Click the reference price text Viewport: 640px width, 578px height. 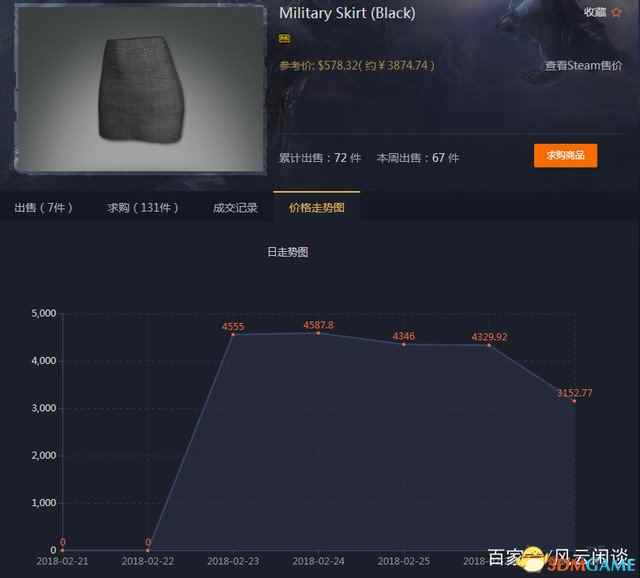357,65
